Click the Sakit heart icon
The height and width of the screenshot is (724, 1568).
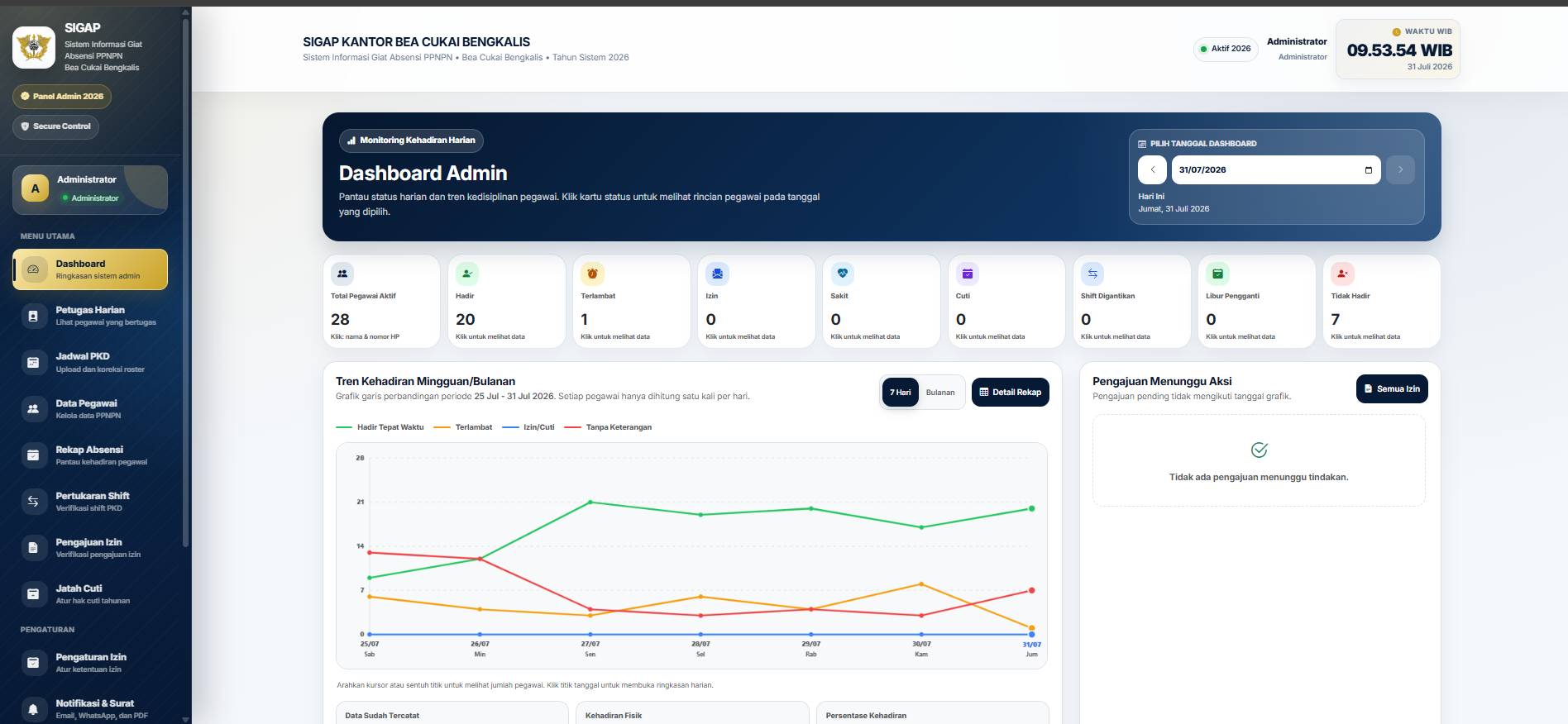(x=843, y=274)
